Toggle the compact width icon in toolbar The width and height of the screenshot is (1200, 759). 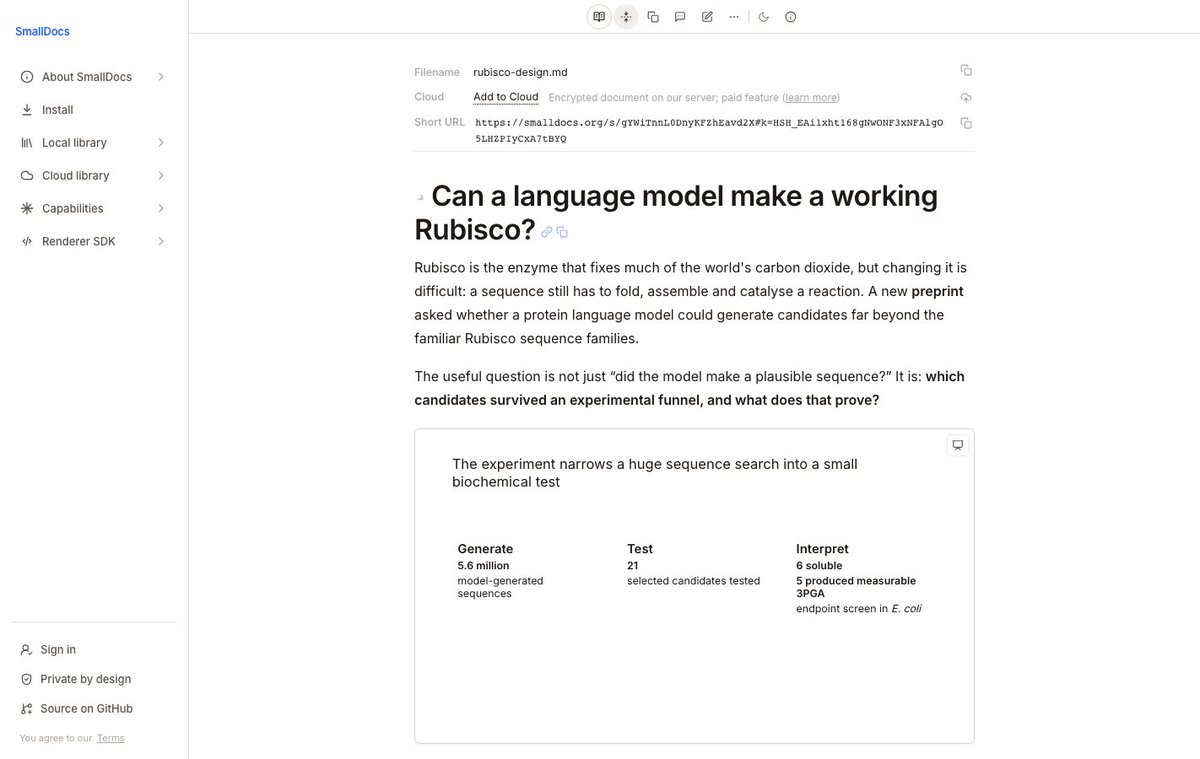pyautogui.click(x=626, y=17)
